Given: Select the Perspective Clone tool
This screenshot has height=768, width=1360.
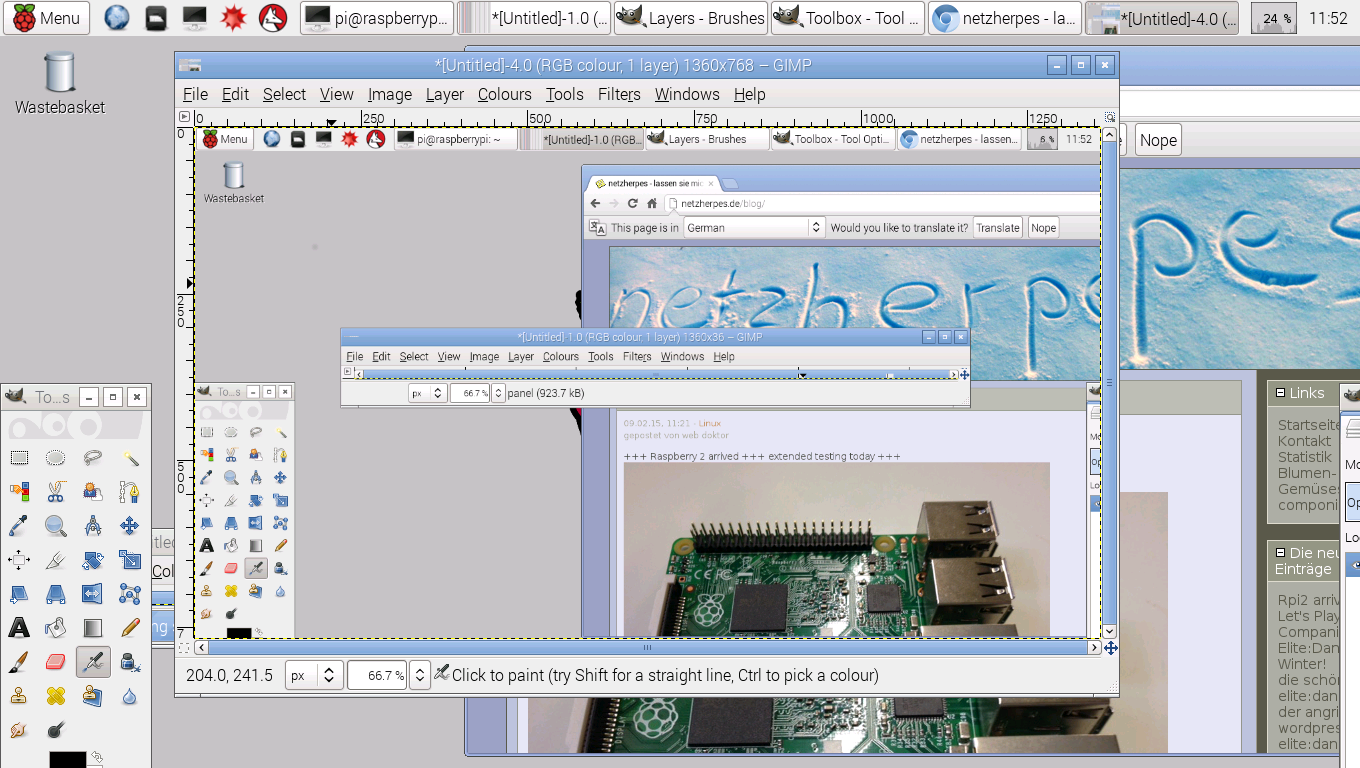Looking at the screenshot, I should [x=93, y=695].
